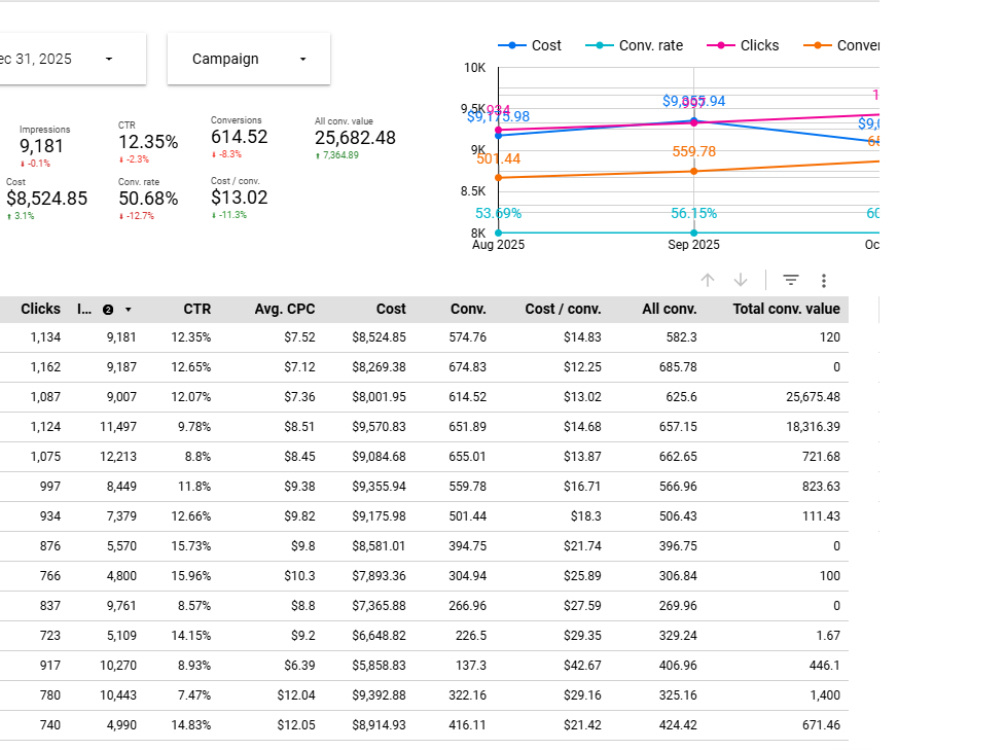Click the Sep 2025 conv. rate label 56.15%
The image size is (1000, 750).
click(x=694, y=213)
